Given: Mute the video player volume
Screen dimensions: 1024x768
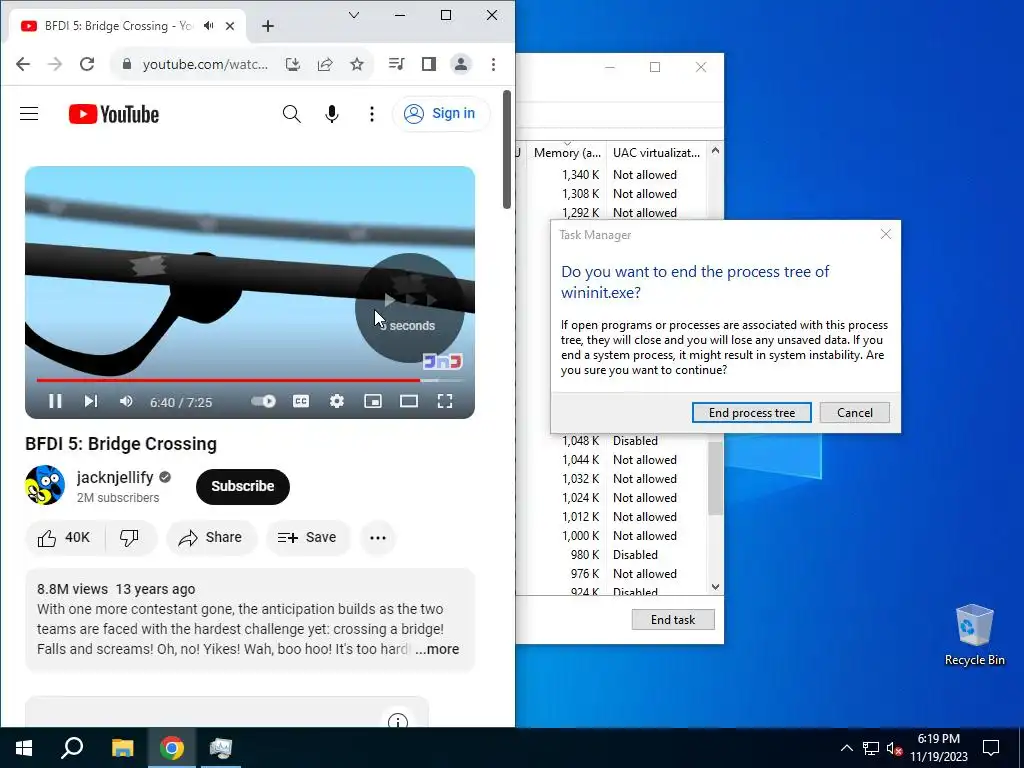Looking at the screenshot, I should pyautogui.click(x=126, y=401).
